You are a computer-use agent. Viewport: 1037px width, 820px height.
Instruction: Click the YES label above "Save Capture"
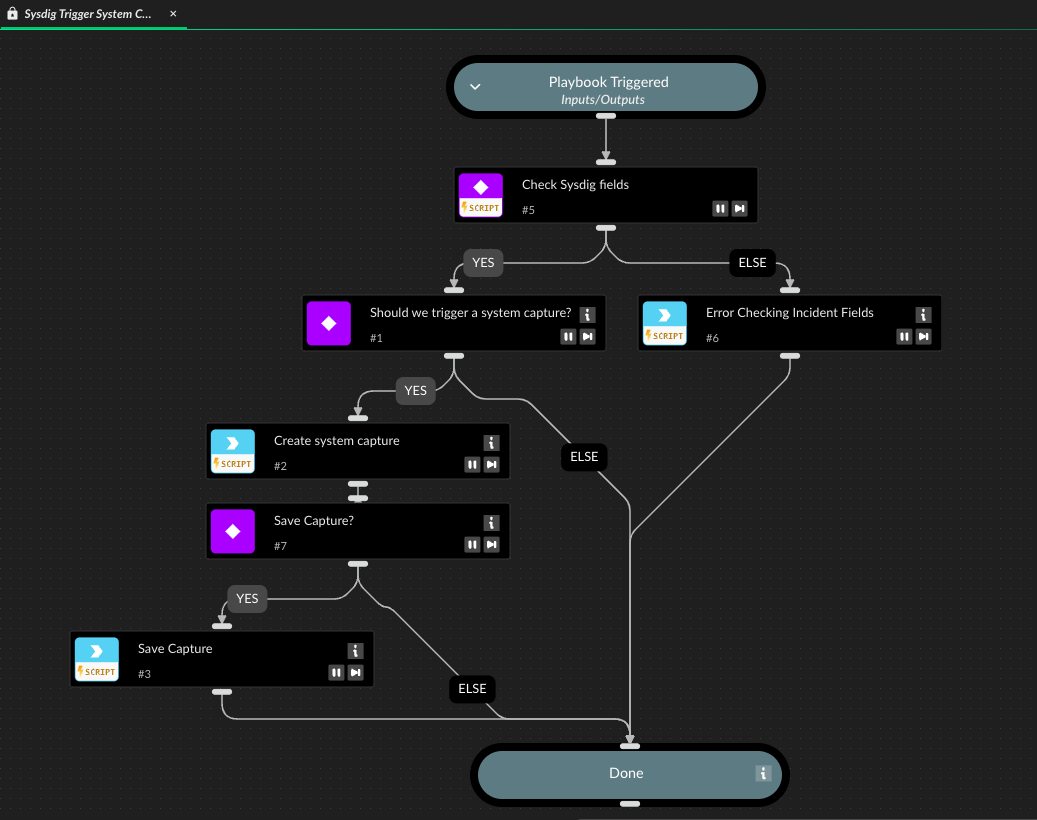click(x=247, y=598)
